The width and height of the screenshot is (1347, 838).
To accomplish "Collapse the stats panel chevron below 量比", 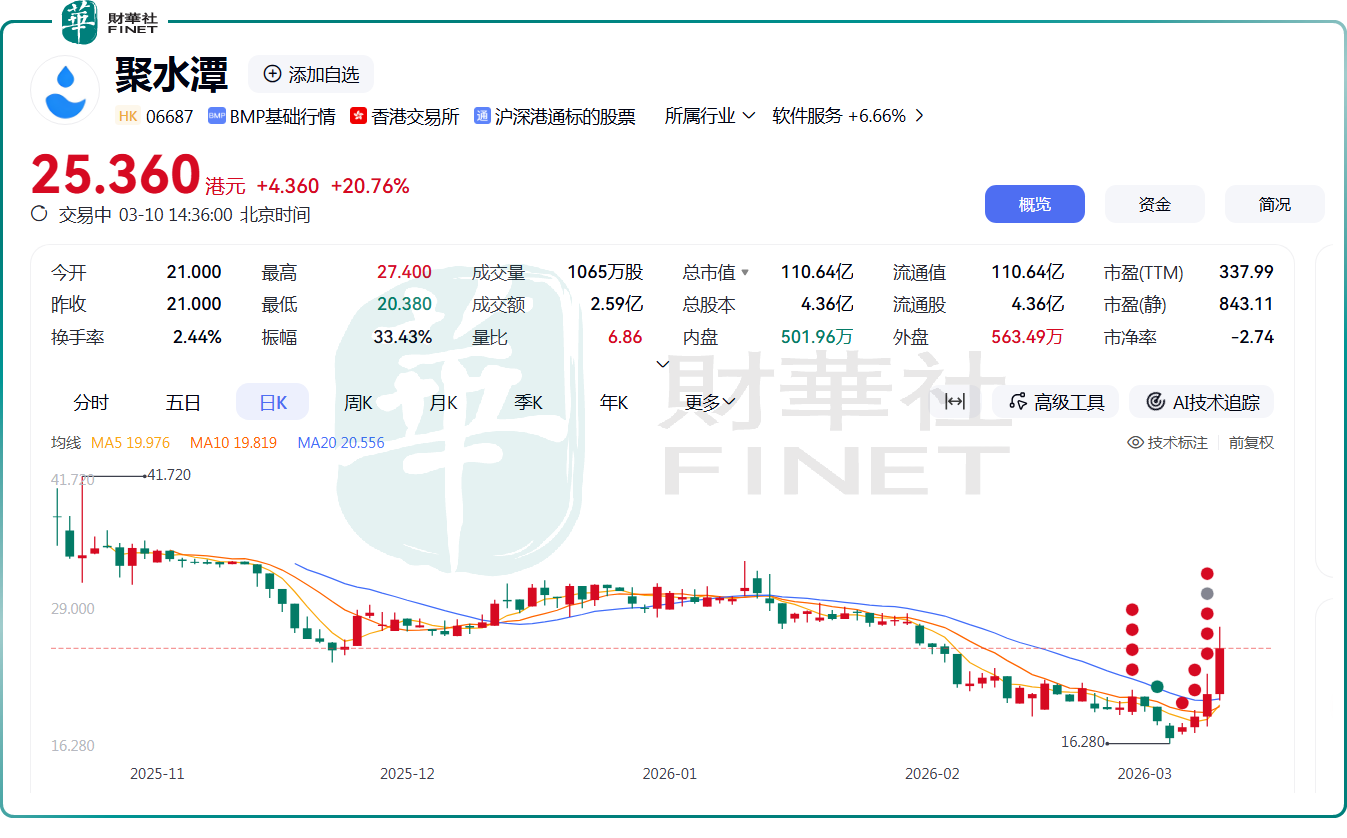I will tap(662, 364).
